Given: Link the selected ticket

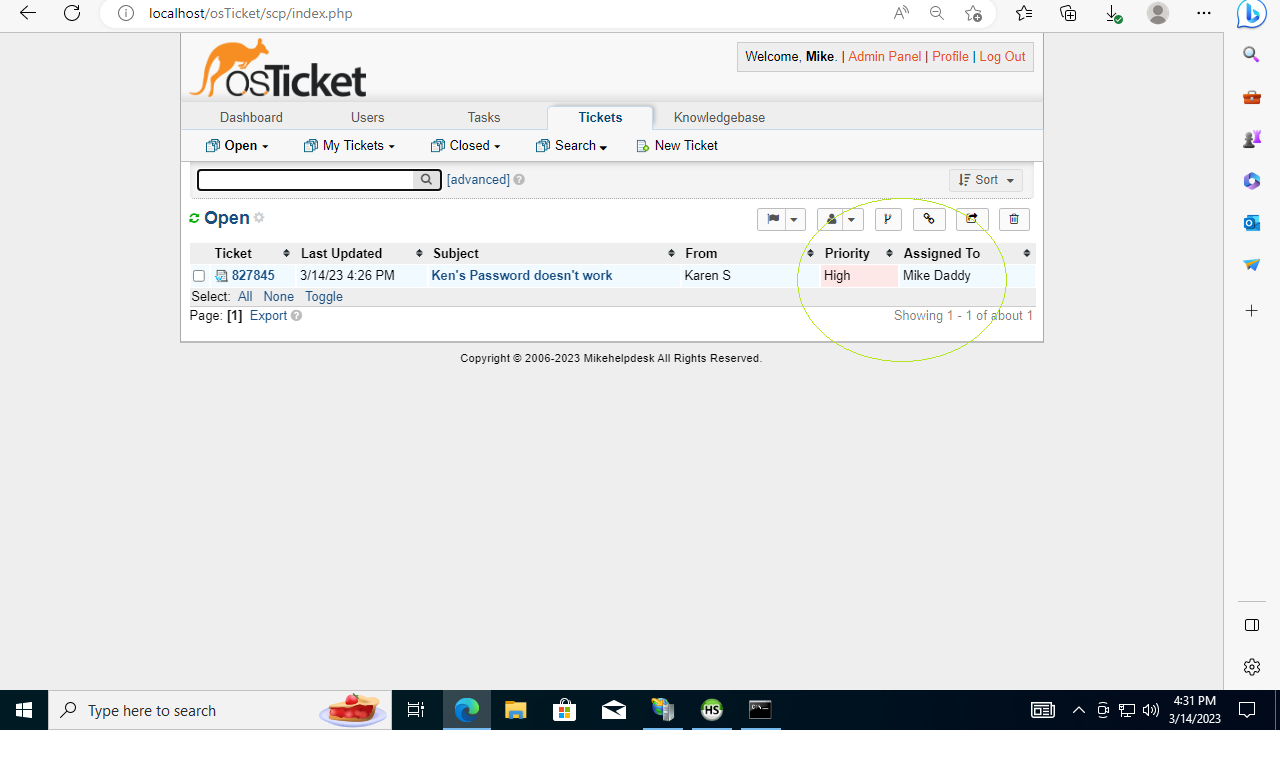Looking at the screenshot, I should pyautogui.click(x=929, y=219).
